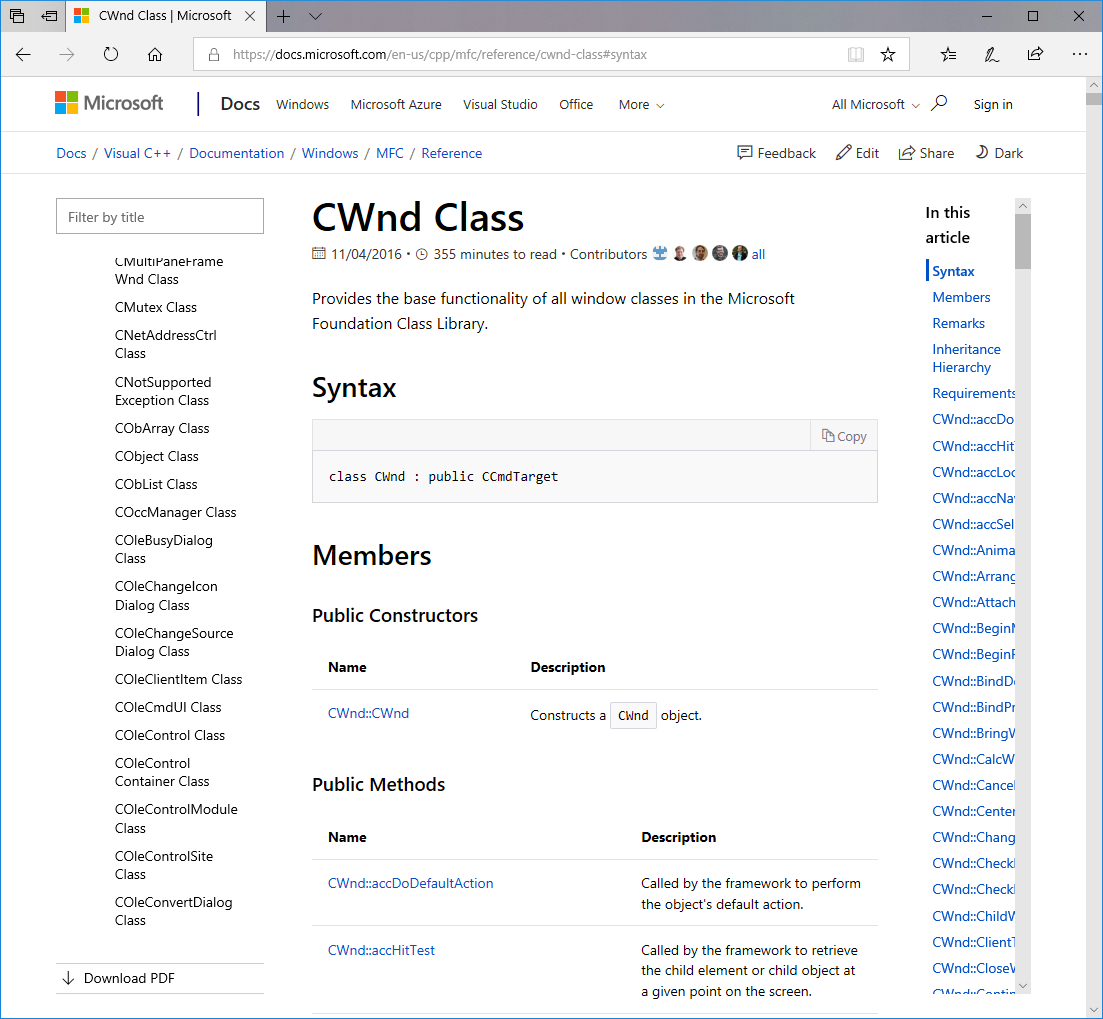
Task: Click the Visual C++ breadcrumb
Action: tap(137, 153)
